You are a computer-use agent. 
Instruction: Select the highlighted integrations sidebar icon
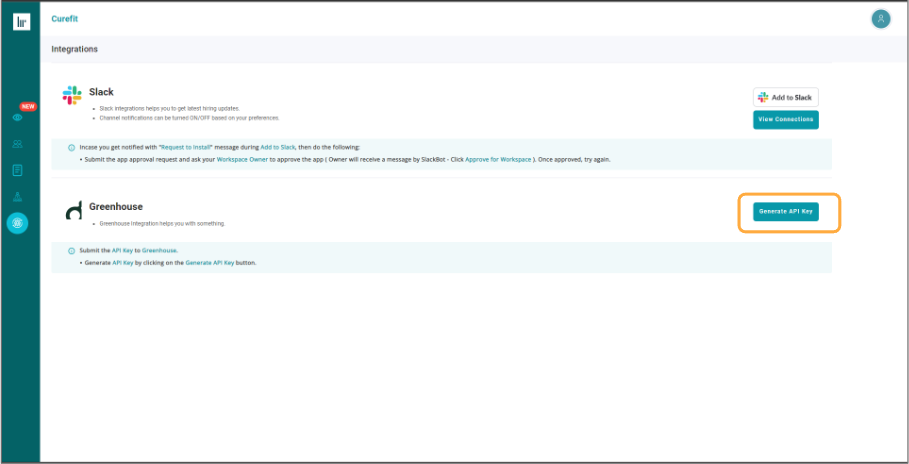tap(17, 223)
